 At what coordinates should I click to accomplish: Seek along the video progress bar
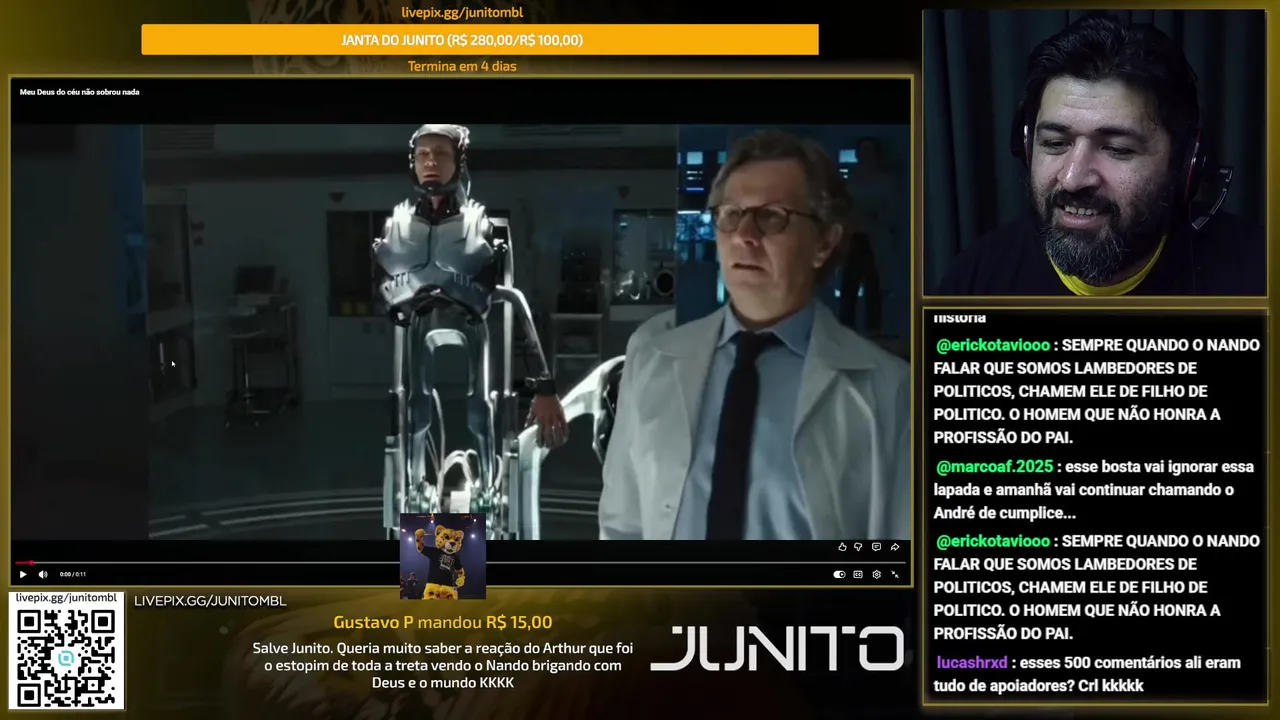(x=460, y=563)
